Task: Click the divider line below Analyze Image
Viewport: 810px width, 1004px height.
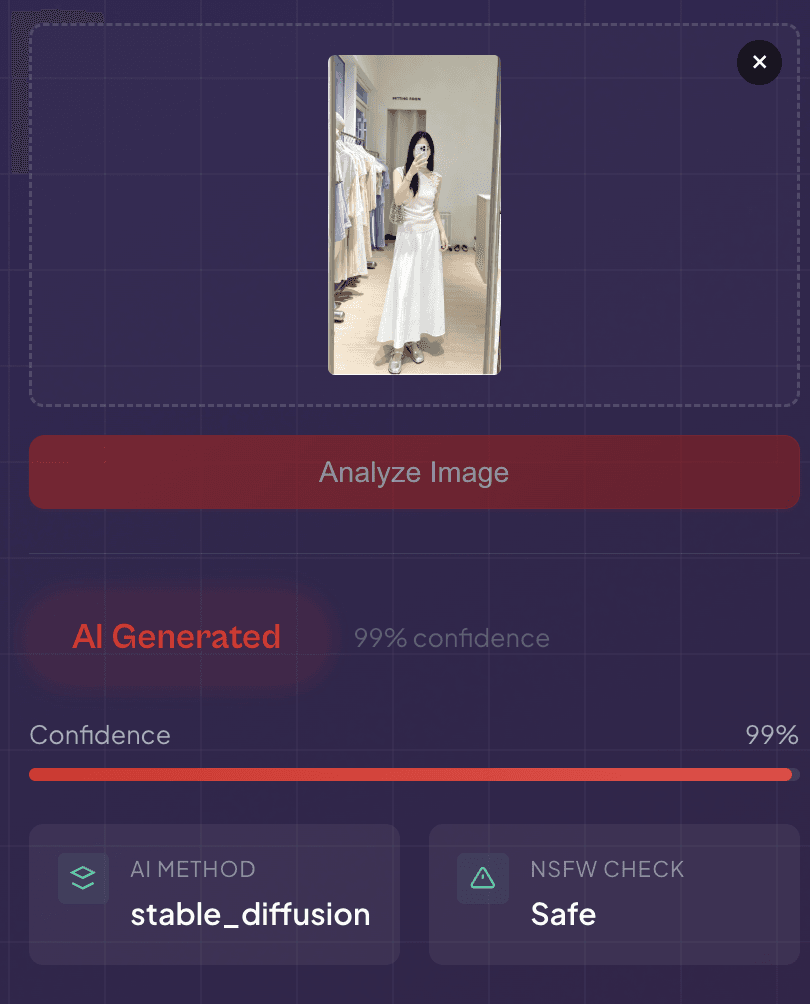Action: pos(414,553)
